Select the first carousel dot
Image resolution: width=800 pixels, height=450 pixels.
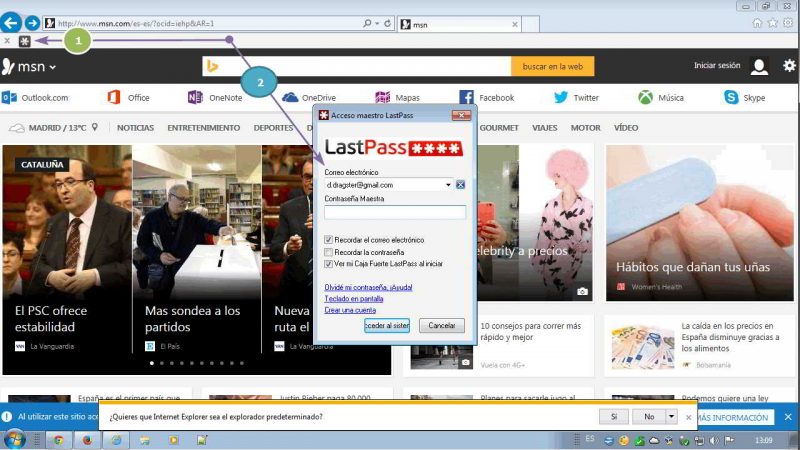(x=152, y=363)
